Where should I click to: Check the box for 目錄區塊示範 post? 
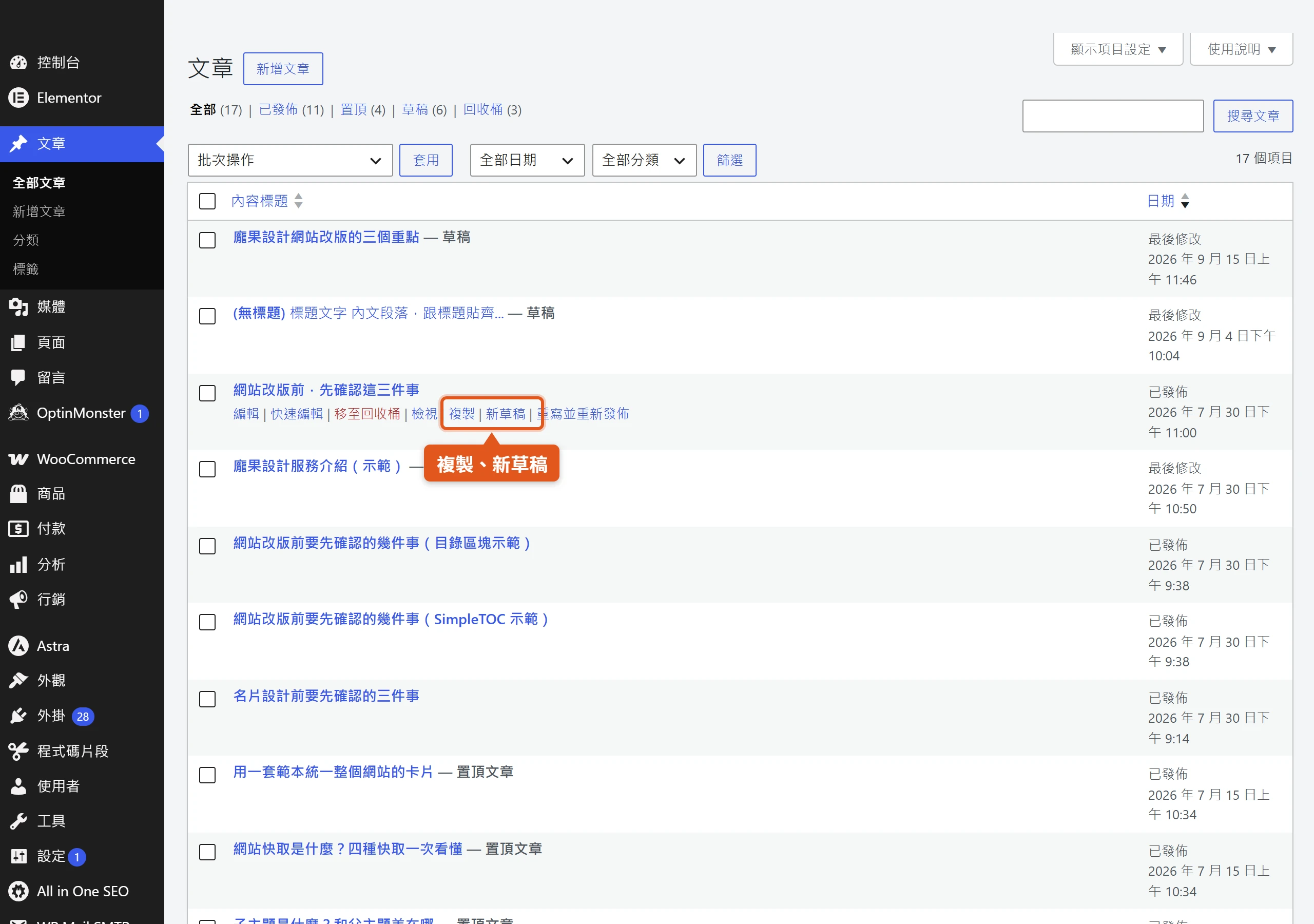pyautogui.click(x=207, y=546)
